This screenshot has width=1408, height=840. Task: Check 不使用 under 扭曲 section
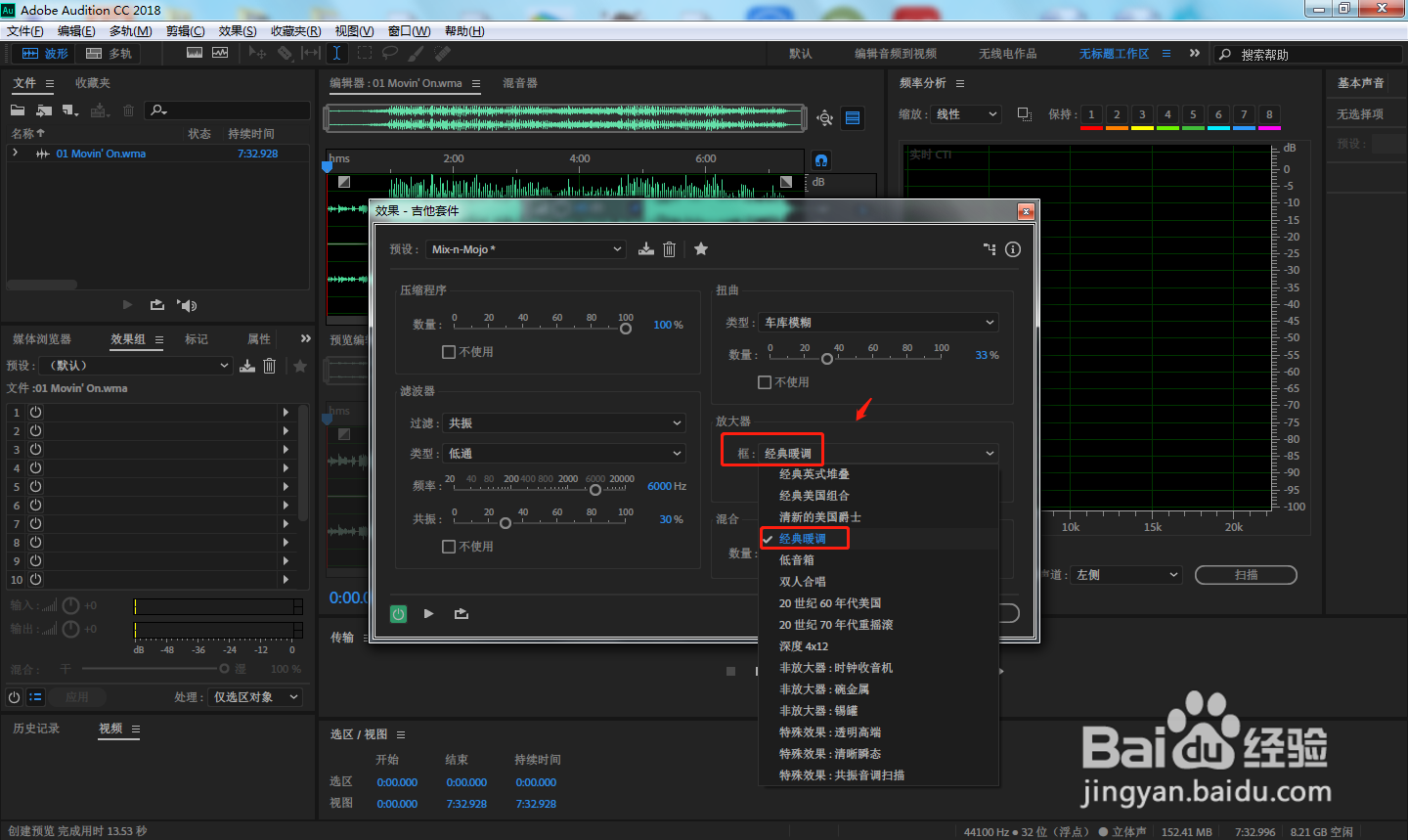pyautogui.click(x=765, y=382)
